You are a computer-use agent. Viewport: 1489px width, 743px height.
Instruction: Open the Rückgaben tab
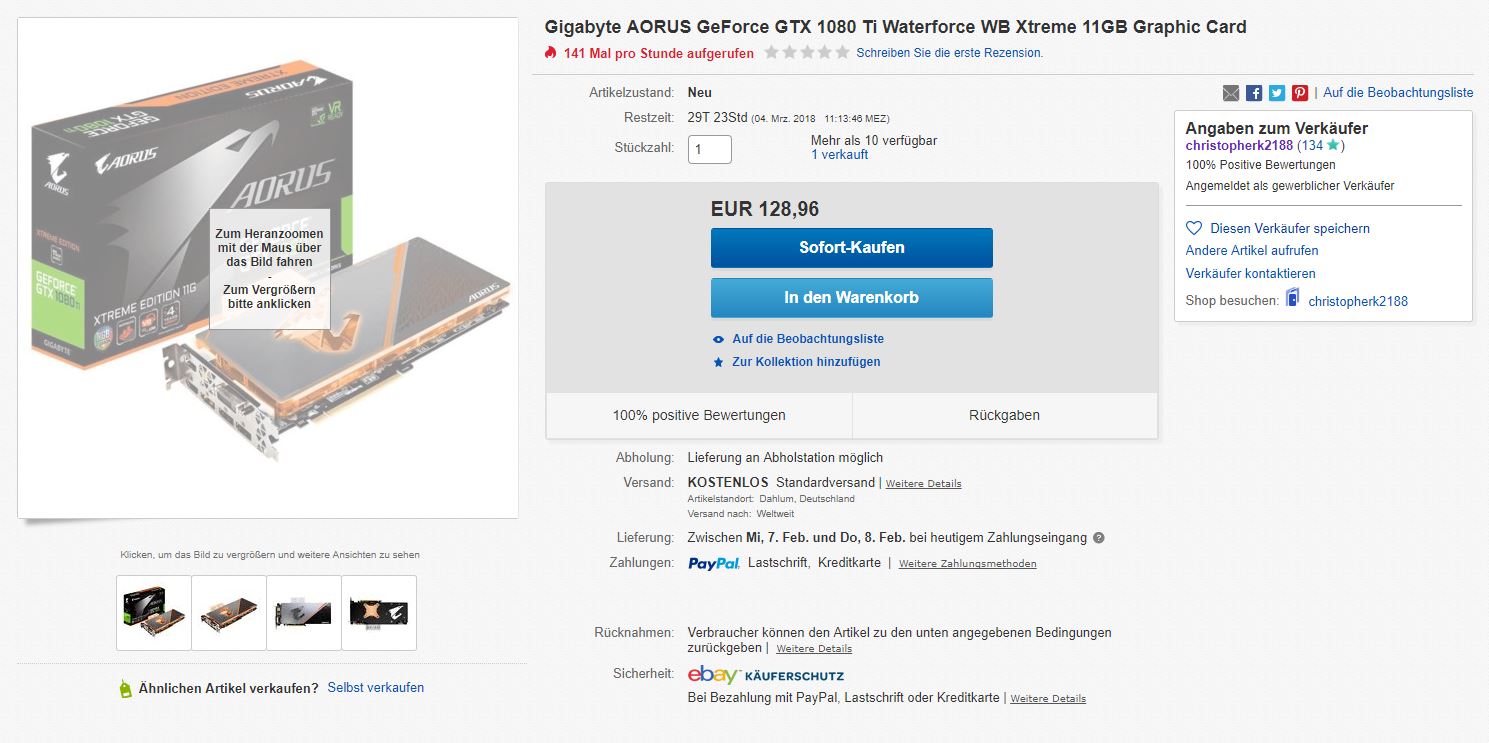[1004, 415]
